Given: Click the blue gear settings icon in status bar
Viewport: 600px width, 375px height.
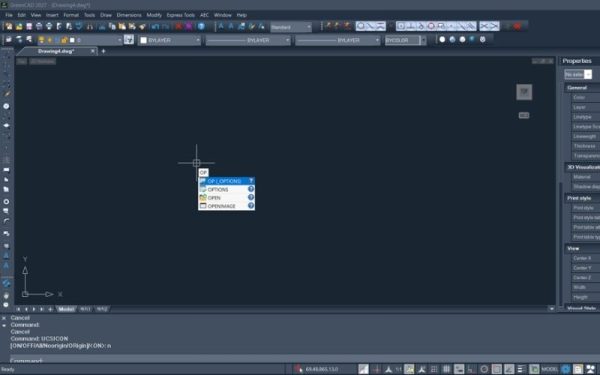Looking at the screenshot, I should point(566,369).
